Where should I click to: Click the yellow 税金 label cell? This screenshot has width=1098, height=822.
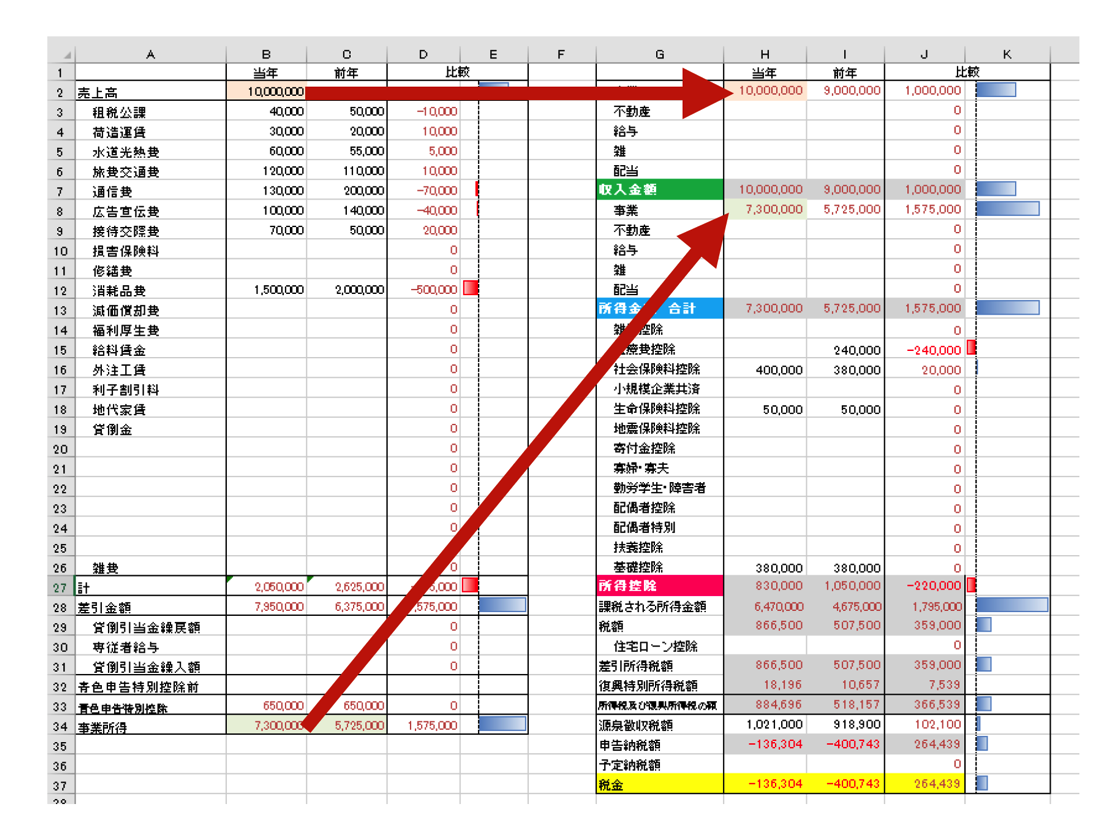(660, 784)
